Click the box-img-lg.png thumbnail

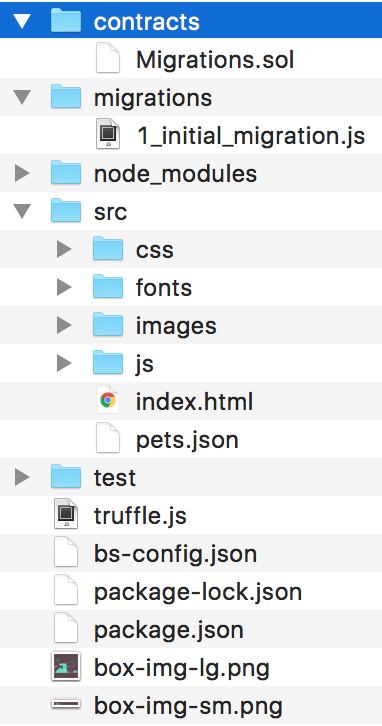(x=66, y=666)
